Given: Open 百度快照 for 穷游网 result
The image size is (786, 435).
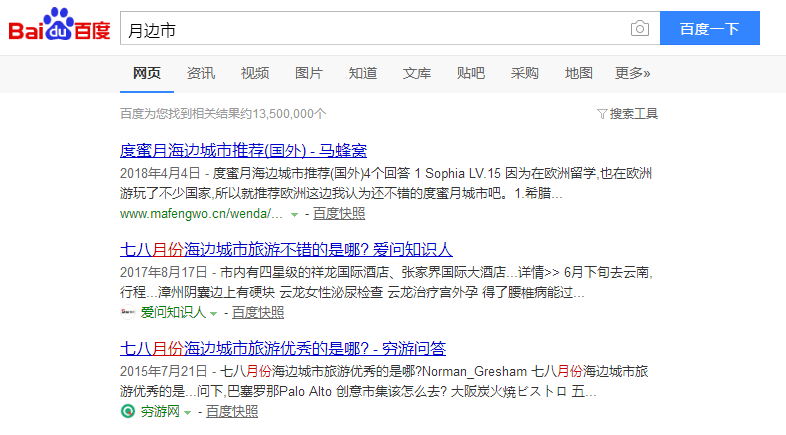Looking at the screenshot, I should pos(232,411).
